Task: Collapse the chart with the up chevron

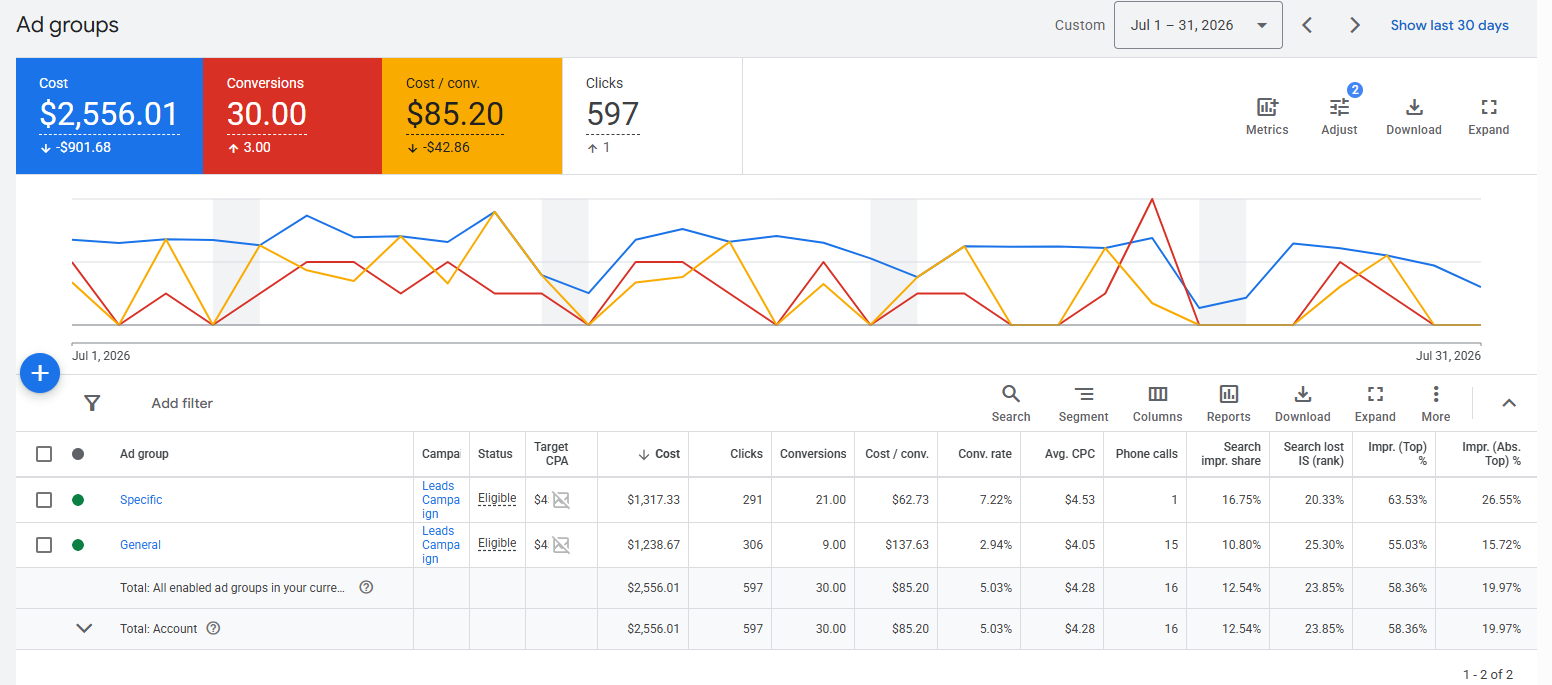Action: [x=1509, y=403]
